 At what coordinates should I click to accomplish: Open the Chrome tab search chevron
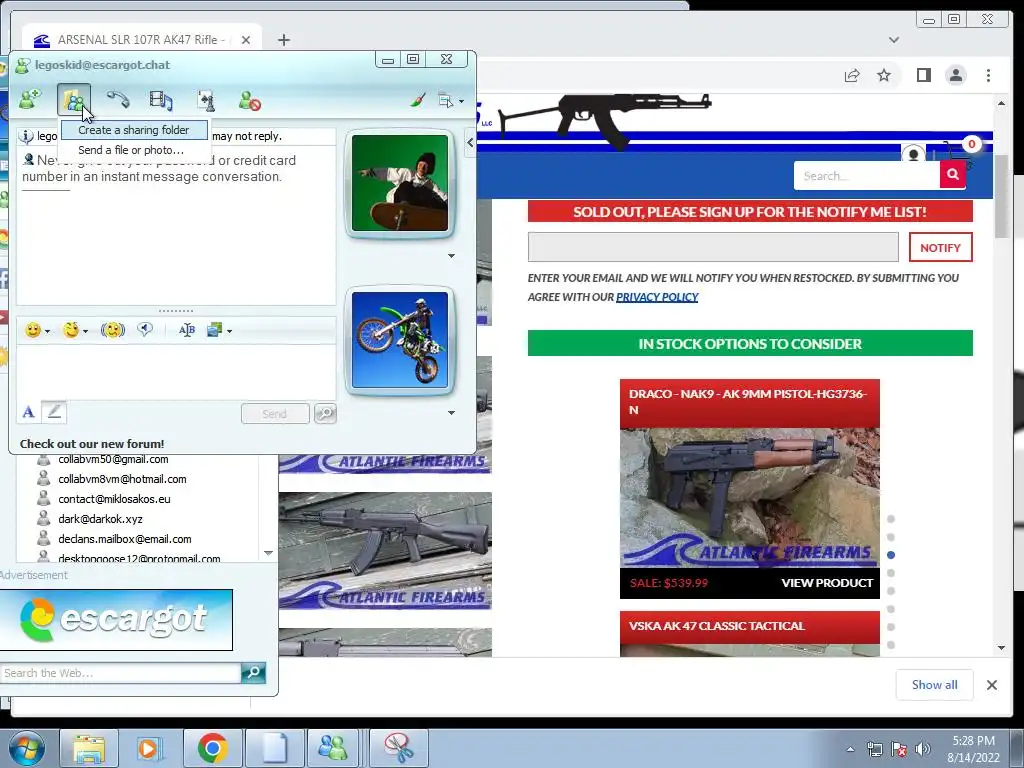point(894,40)
